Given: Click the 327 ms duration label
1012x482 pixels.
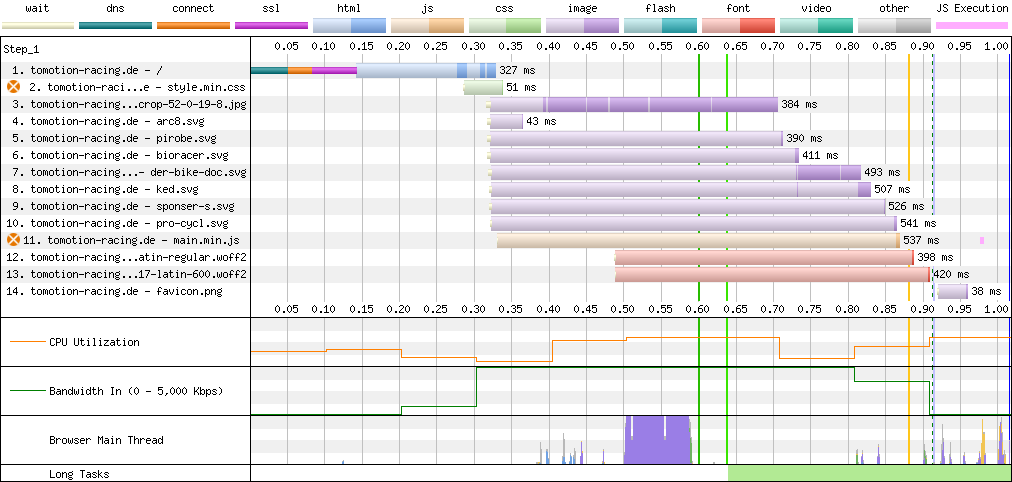Looking at the screenshot, I should click(x=517, y=70).
